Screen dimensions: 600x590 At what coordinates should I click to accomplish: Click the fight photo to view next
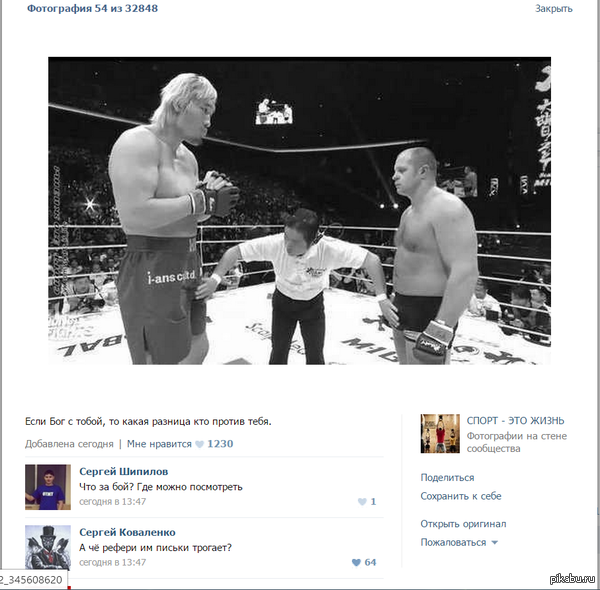(300, 211)
